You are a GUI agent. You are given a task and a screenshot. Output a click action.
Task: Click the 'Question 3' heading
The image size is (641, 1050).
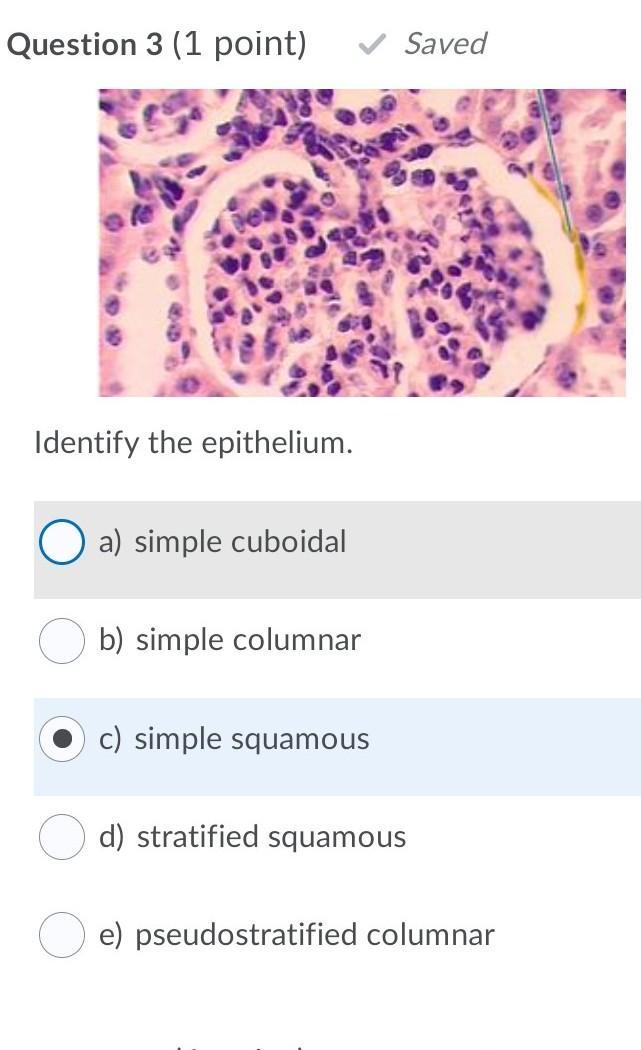pyautogui.click(x=84, y=45)
